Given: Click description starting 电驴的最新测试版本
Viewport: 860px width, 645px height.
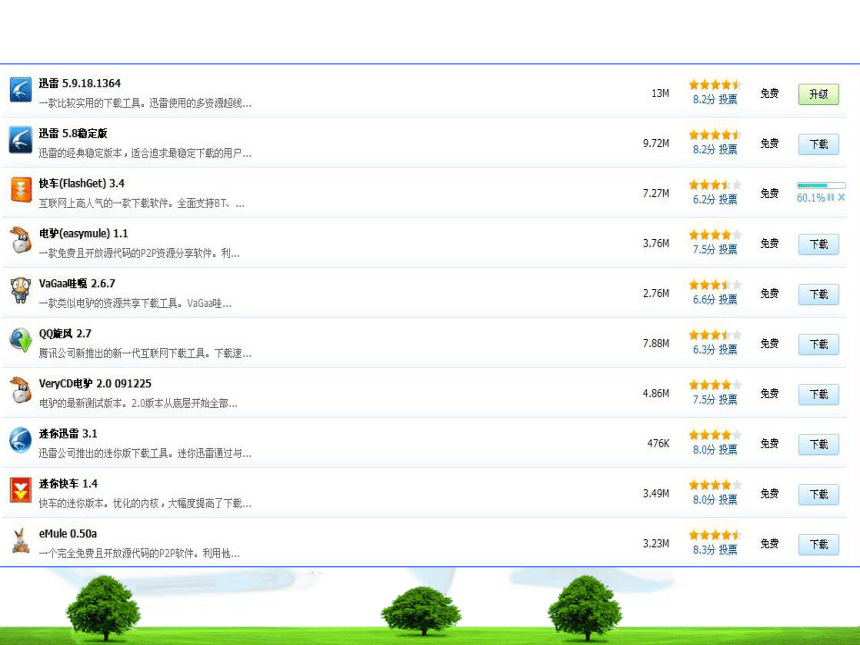Looking at the screenshot, I should (138, 404).
